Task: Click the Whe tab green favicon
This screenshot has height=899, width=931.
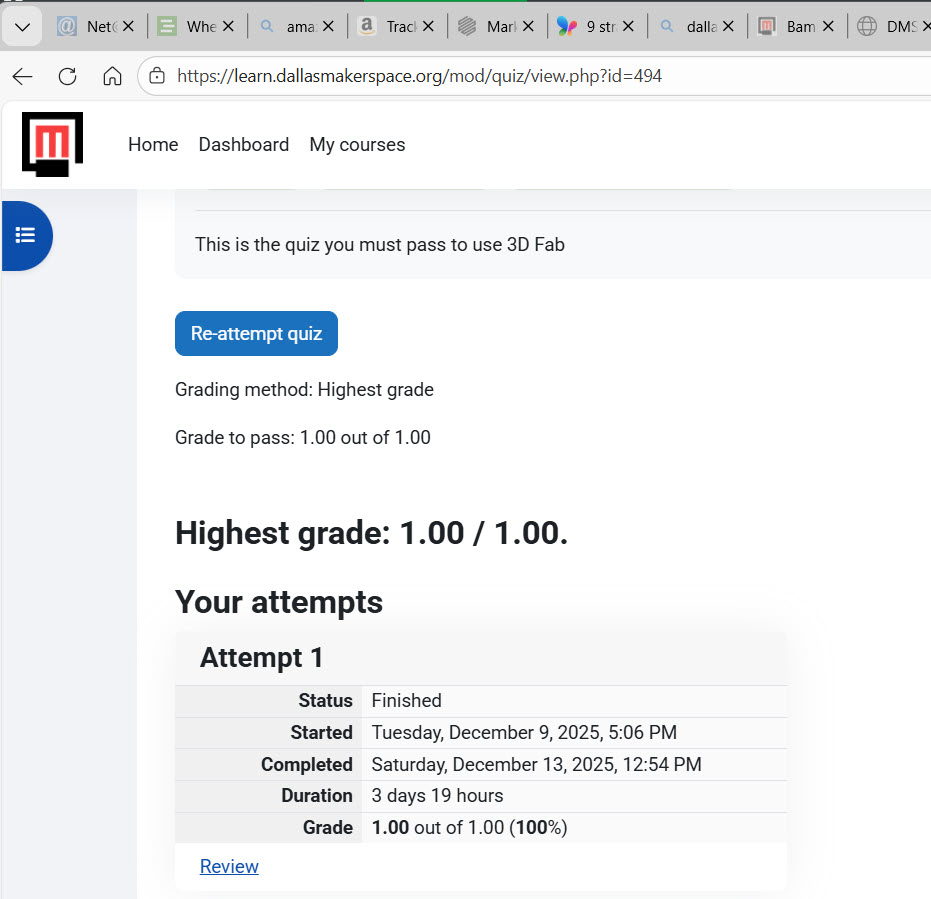Action: tap(167, 26)
